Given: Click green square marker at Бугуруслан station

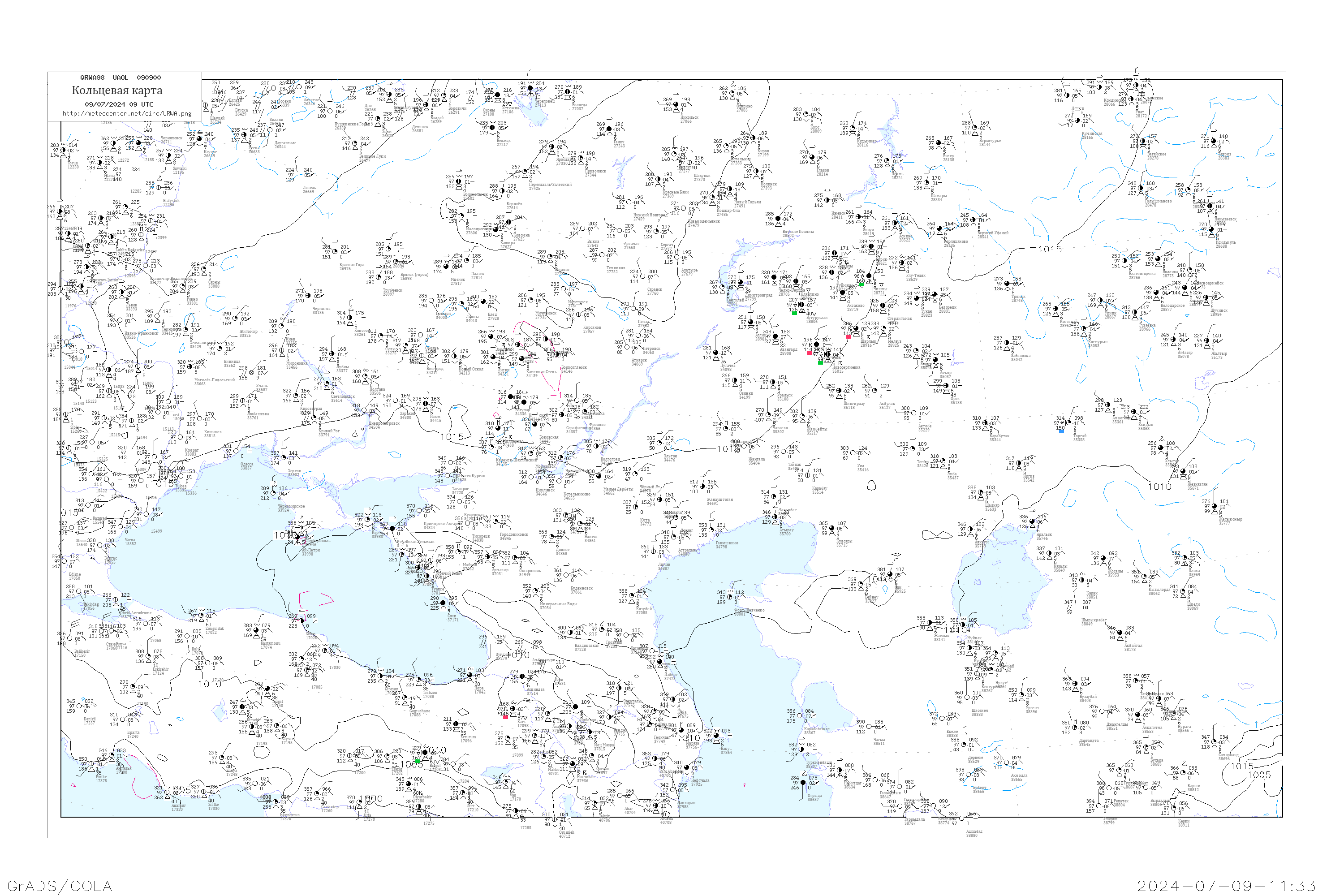Looking at the screenshot, I should click(x=794, y=313).
